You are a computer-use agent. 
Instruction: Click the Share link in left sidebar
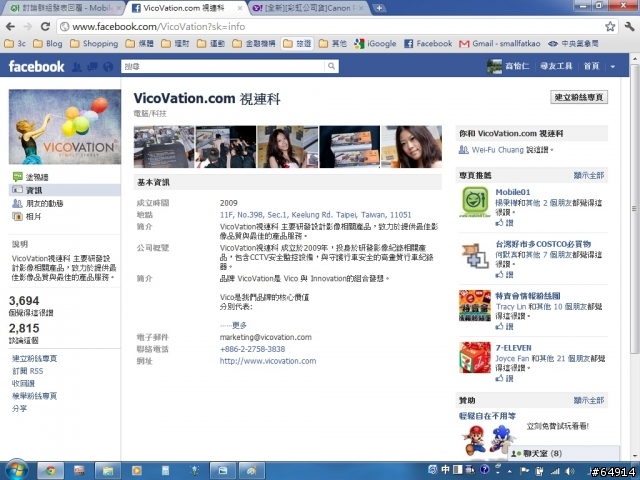tap(19, 408)
